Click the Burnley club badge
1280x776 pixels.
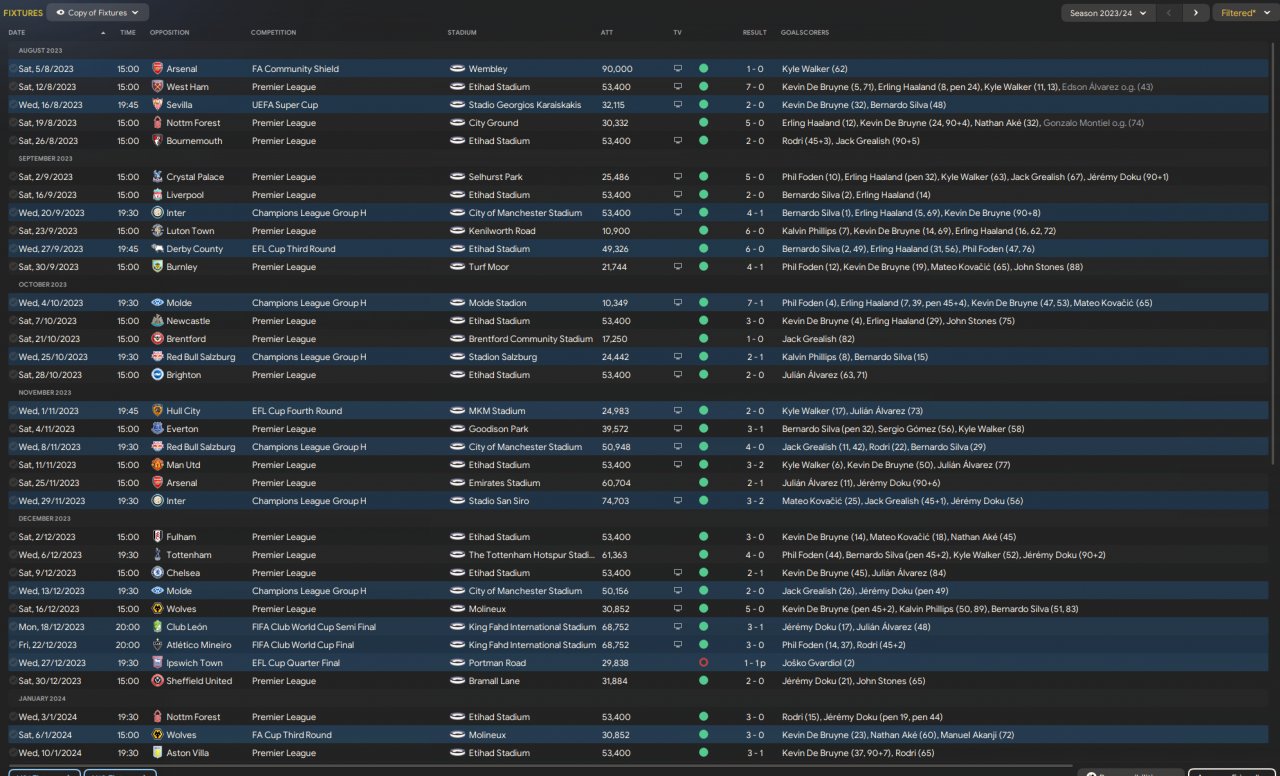pyautogui.click(x=157, y=267)
